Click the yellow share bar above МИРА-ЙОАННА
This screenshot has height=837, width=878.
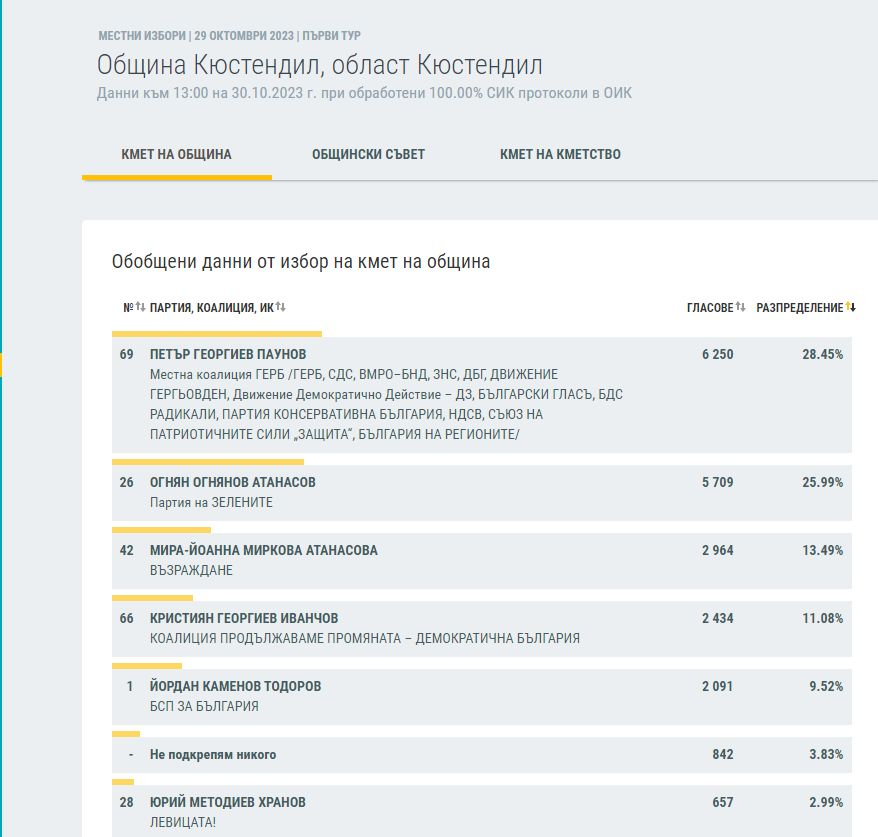pyautogui.click(x=161, y=530)
